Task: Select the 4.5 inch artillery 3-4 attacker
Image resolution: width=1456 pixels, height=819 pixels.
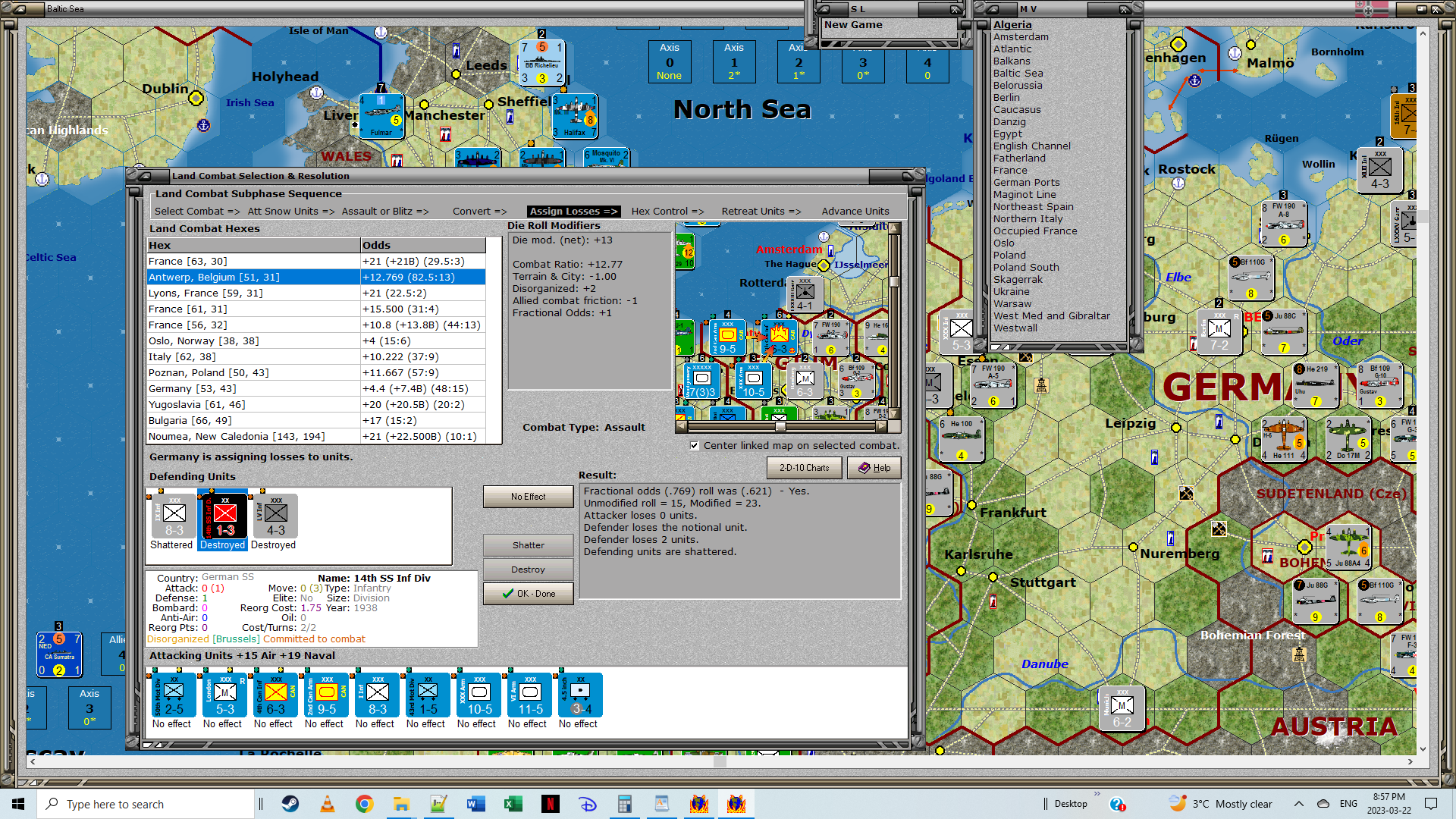Action: pyautogui.click(x=580, y=695)
